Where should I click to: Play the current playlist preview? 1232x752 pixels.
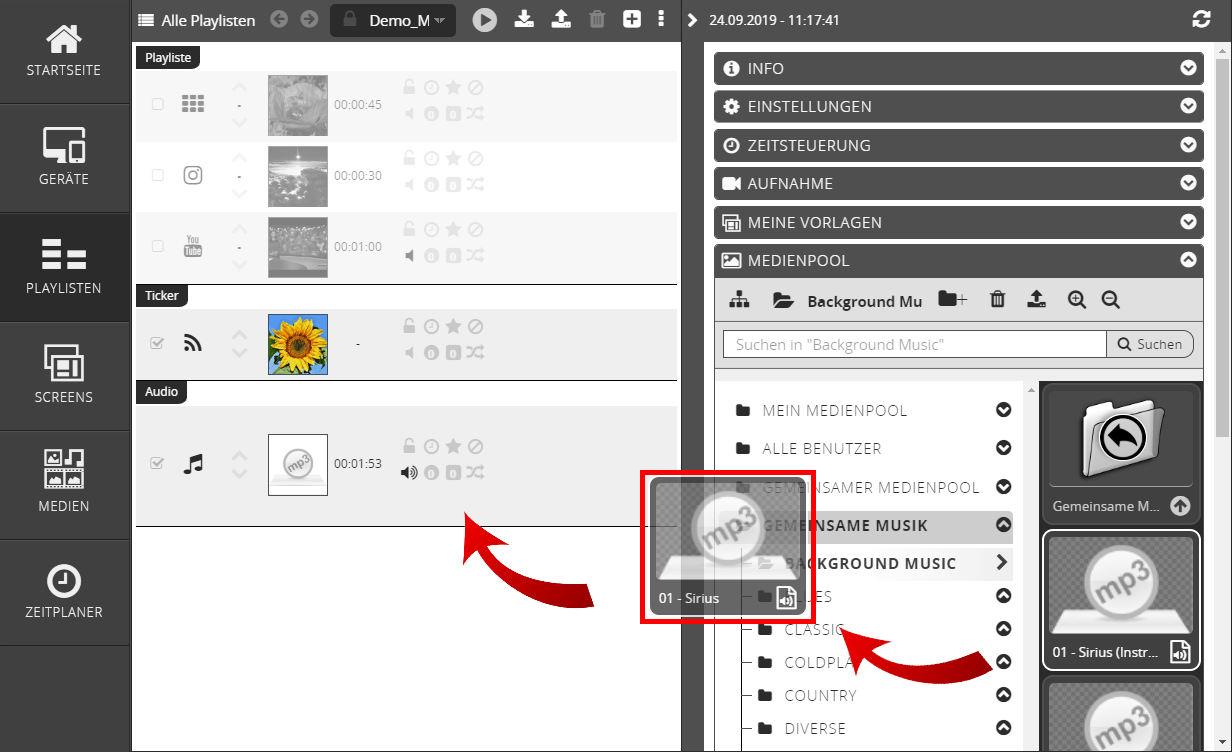pos(485,20)
